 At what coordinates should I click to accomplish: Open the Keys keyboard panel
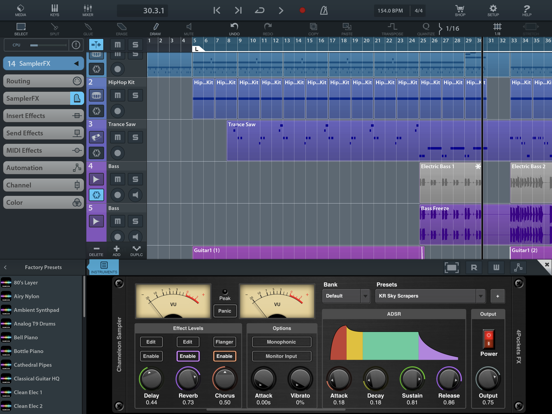[55, 10]
